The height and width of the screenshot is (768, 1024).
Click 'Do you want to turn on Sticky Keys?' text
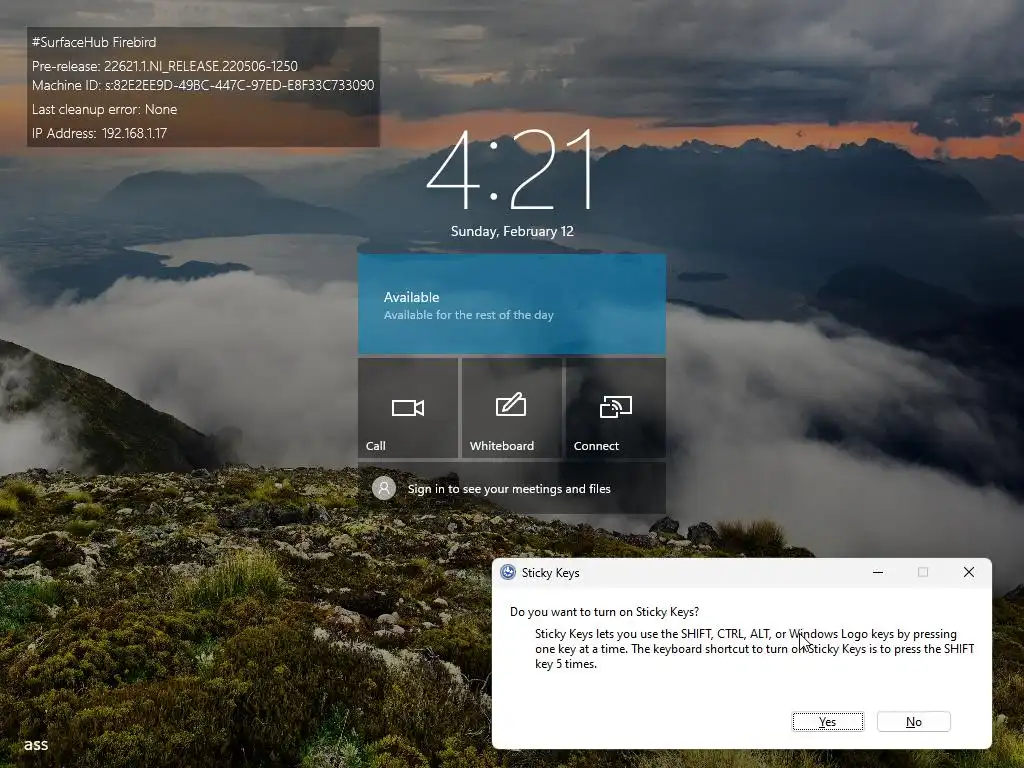[x=604, y=612]
